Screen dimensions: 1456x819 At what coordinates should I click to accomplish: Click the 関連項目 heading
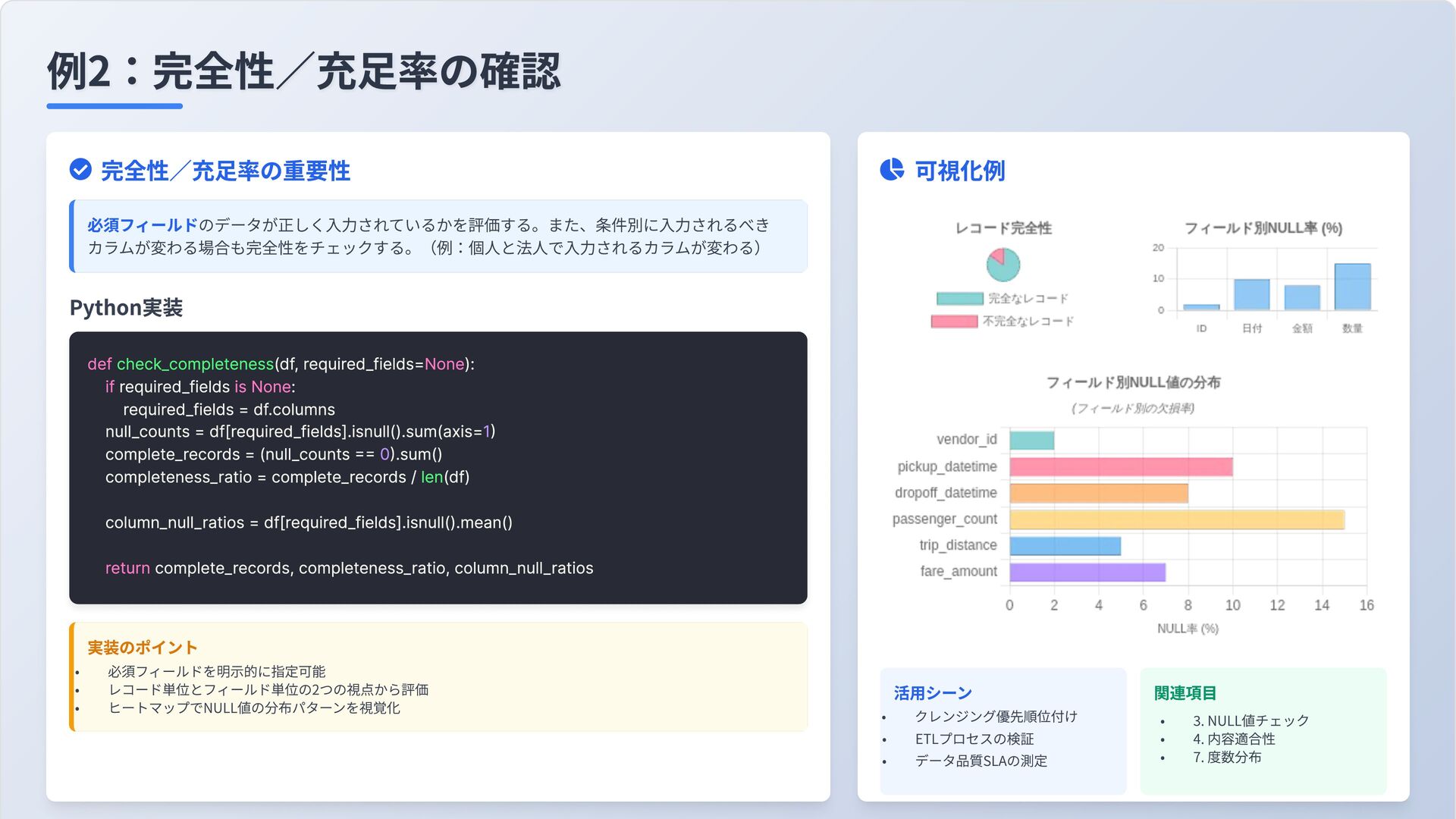point(1185,693)
